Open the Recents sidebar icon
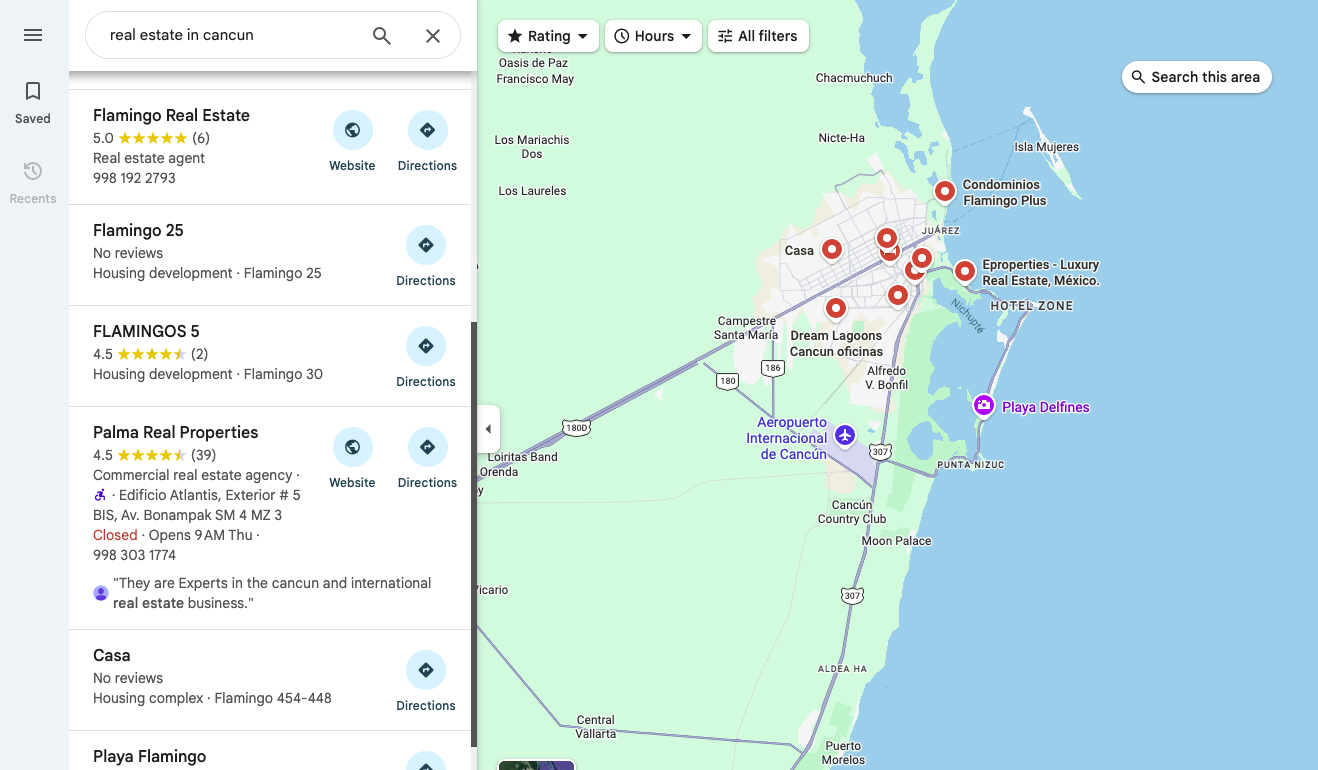 tap(32, 180)
